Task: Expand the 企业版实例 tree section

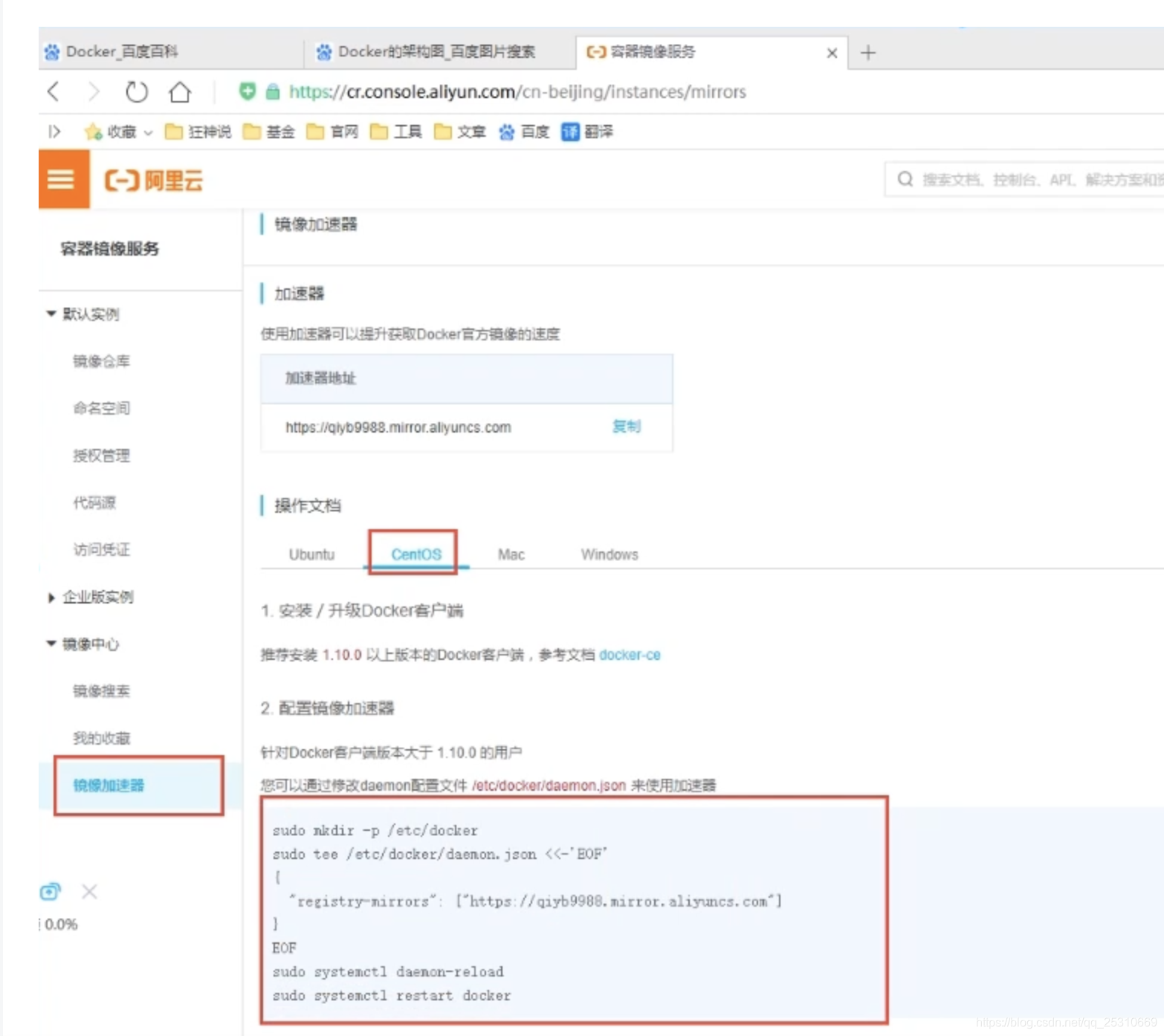Action: point(51,597)
